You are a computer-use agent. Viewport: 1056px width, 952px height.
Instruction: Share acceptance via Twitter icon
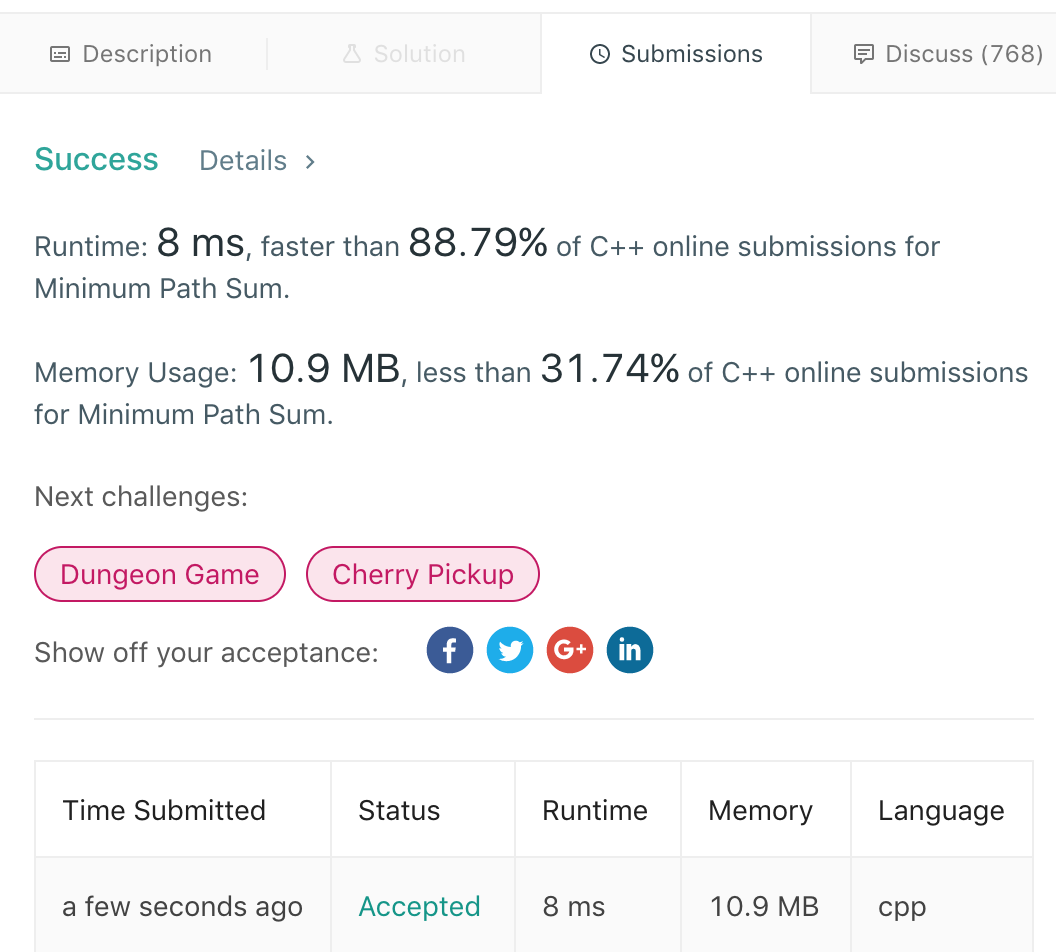click(x=510, y=651)
